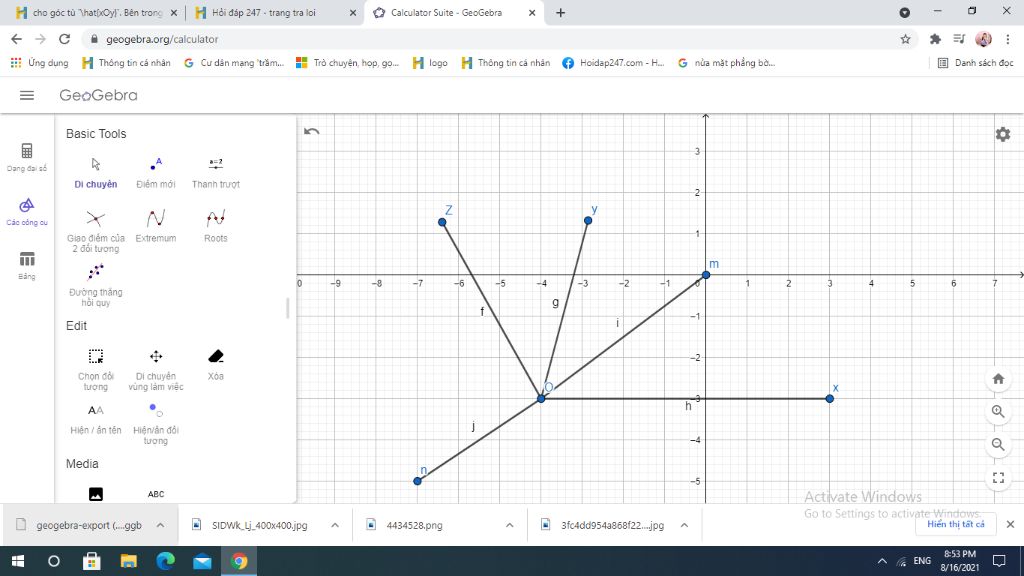The width and height of the screenshot is (1024, 576).
Task: Open Microsoft Edge from taskbar
Action: (165, 561)
